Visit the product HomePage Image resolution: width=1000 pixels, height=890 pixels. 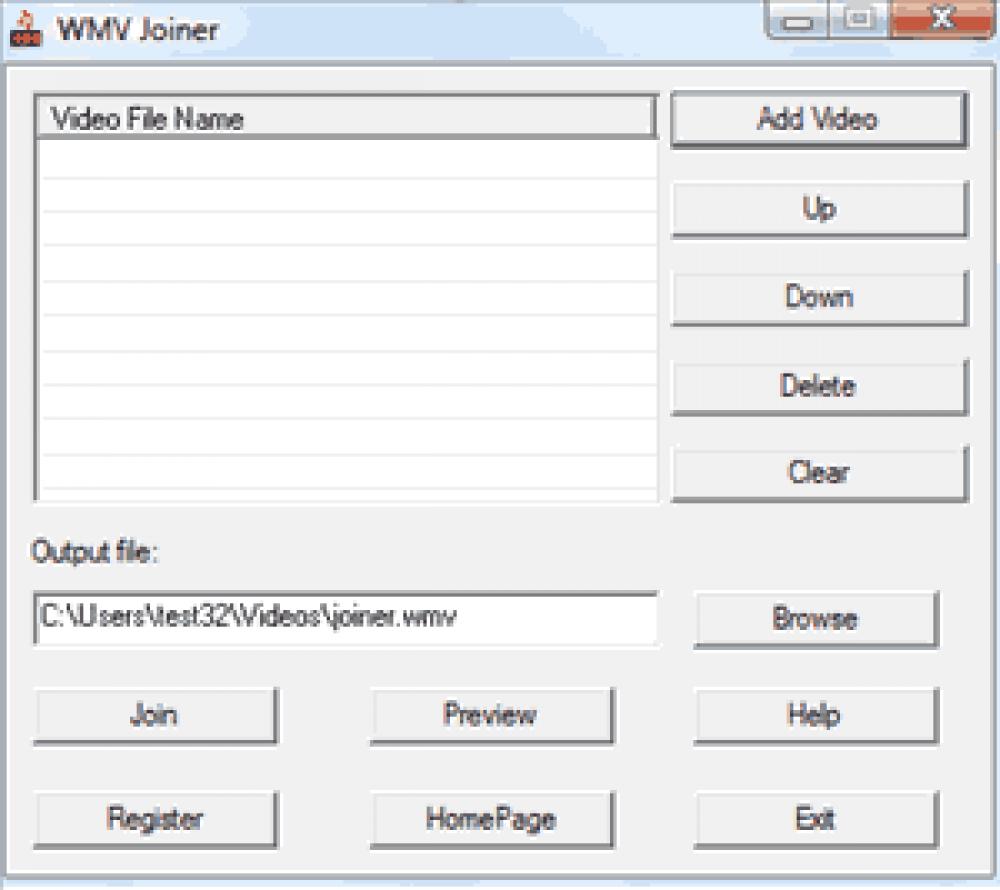[x=491, y=819]
